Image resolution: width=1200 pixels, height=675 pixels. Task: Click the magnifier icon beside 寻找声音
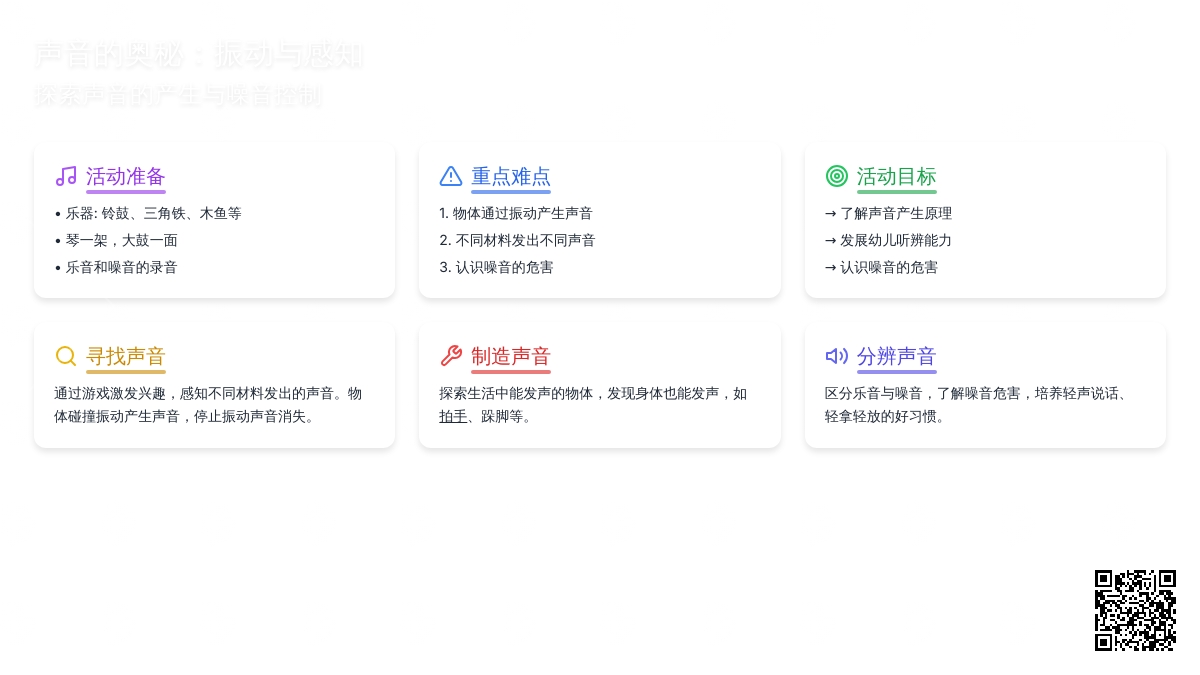[x=66, y=357]
